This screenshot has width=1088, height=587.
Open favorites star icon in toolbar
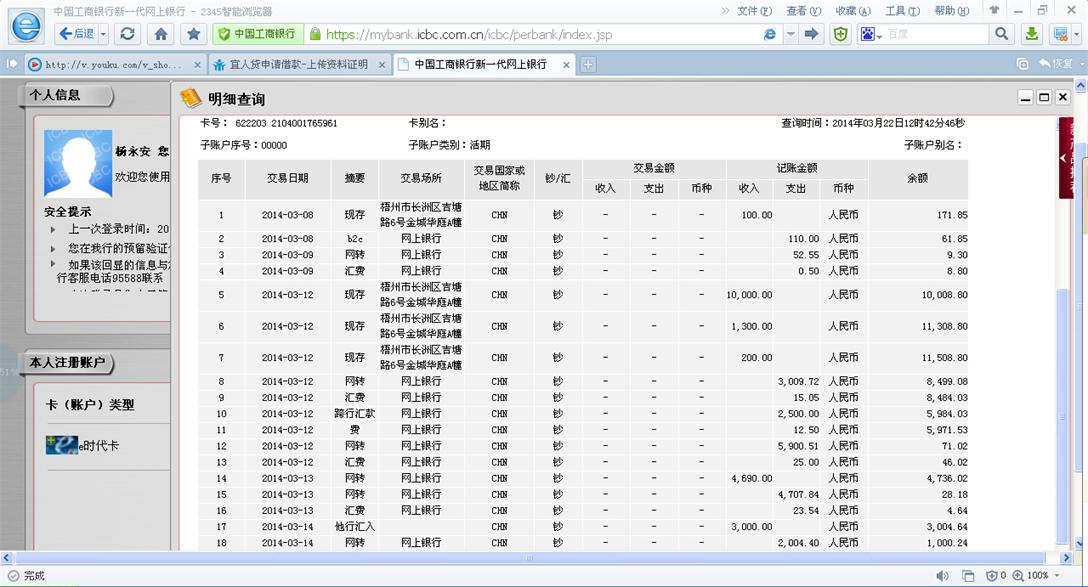point(193,34)
